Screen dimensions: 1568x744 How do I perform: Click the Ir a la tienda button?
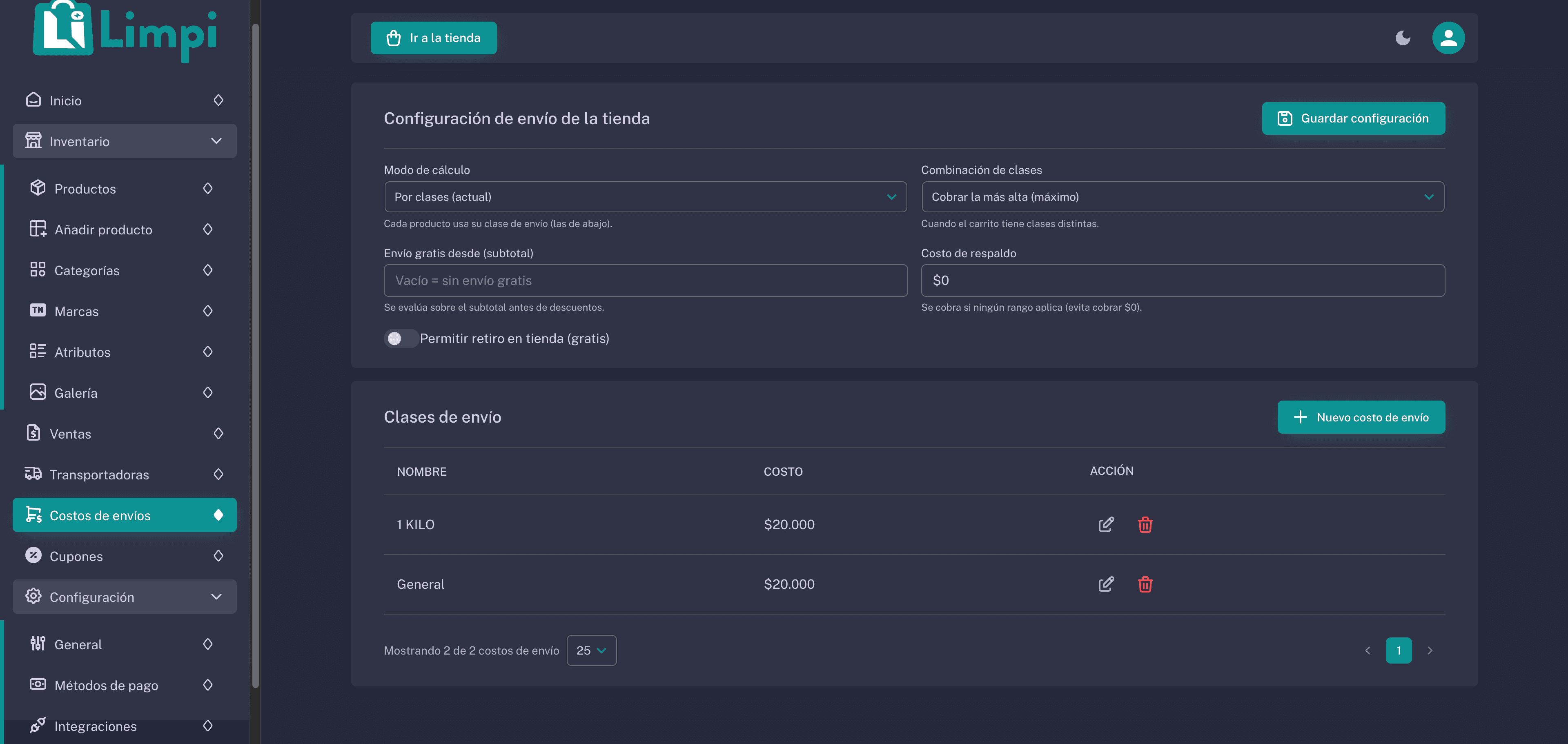pos(433,38)
